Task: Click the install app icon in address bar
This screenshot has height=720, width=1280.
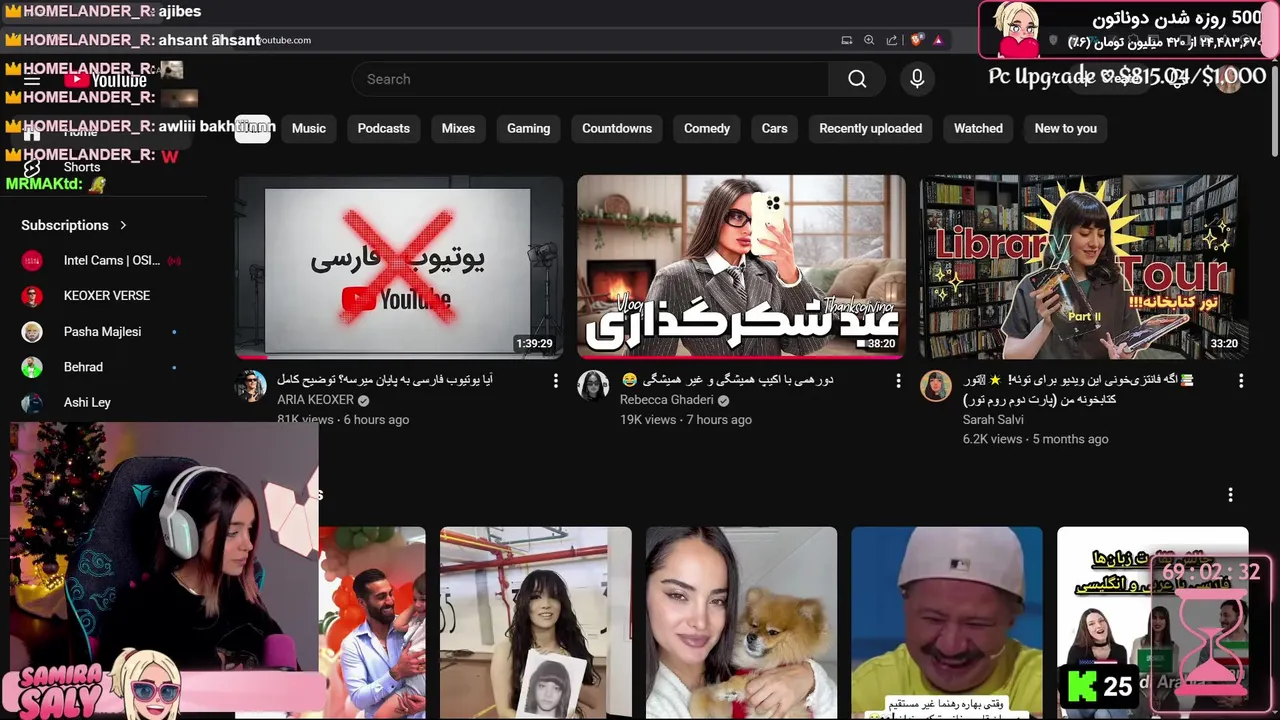Action: tap(847, 40)
